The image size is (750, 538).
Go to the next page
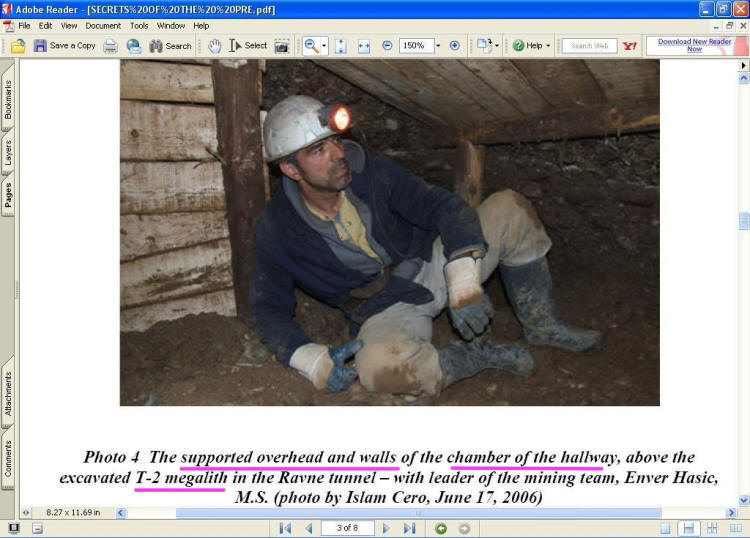(386, 528)
